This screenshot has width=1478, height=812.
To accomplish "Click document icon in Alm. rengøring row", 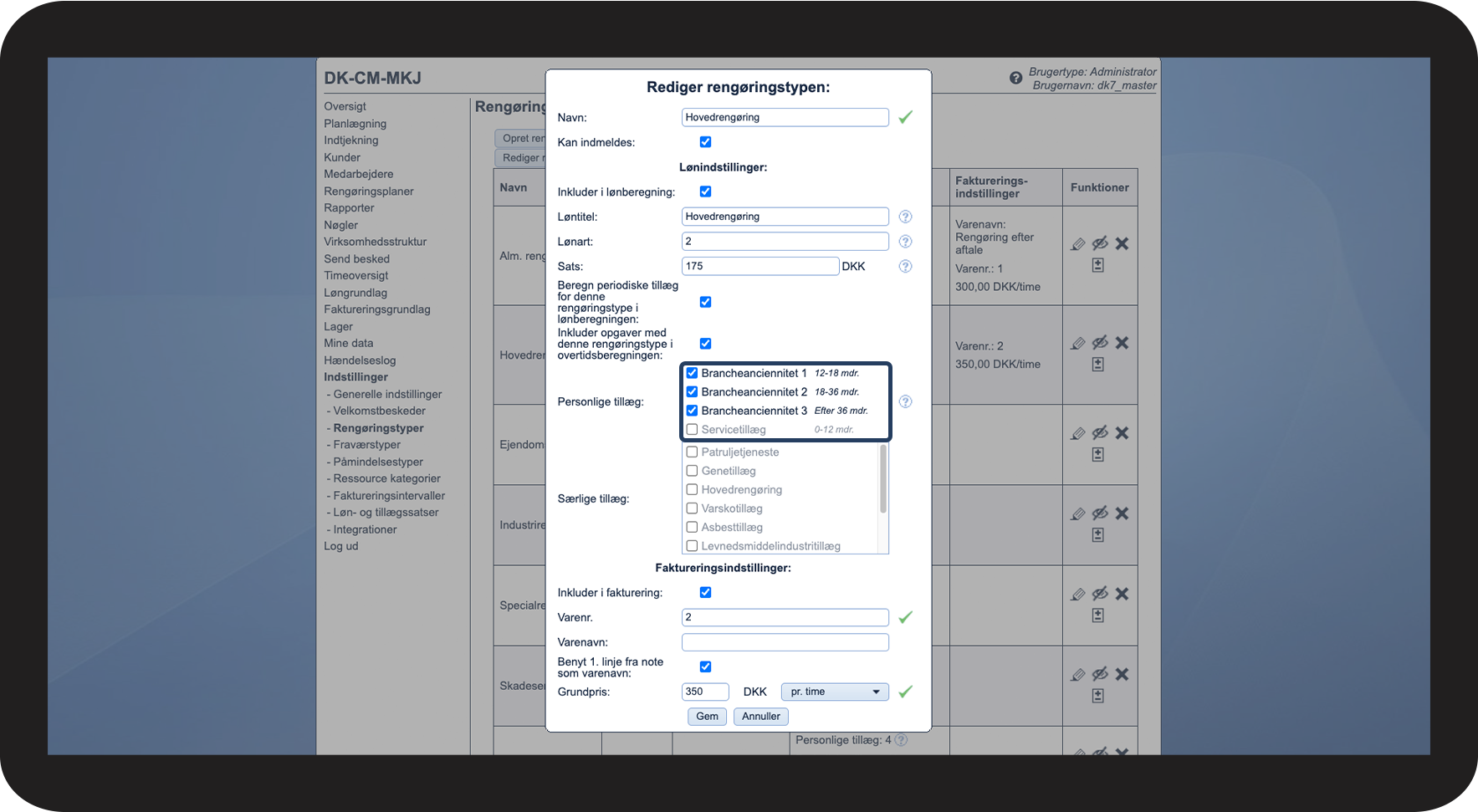I will pyautogui.click(x=1098, y=265).
